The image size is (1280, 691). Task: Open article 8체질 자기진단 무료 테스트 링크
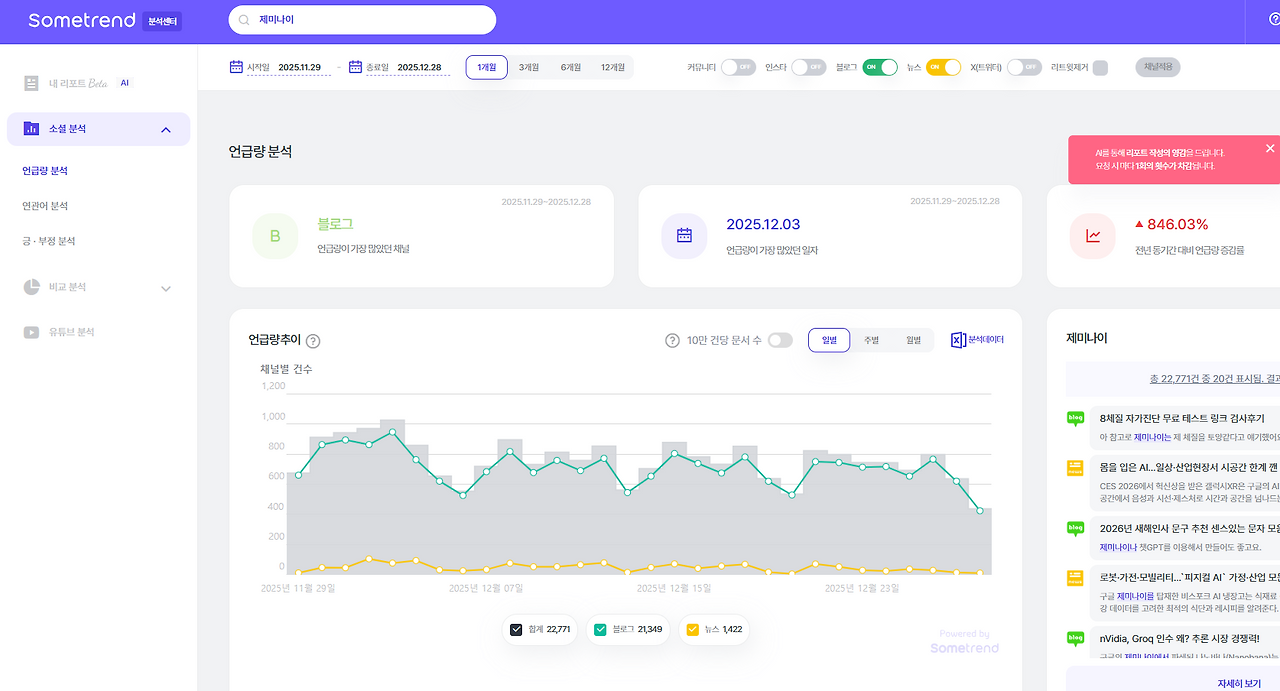[x=1182, y=418]
